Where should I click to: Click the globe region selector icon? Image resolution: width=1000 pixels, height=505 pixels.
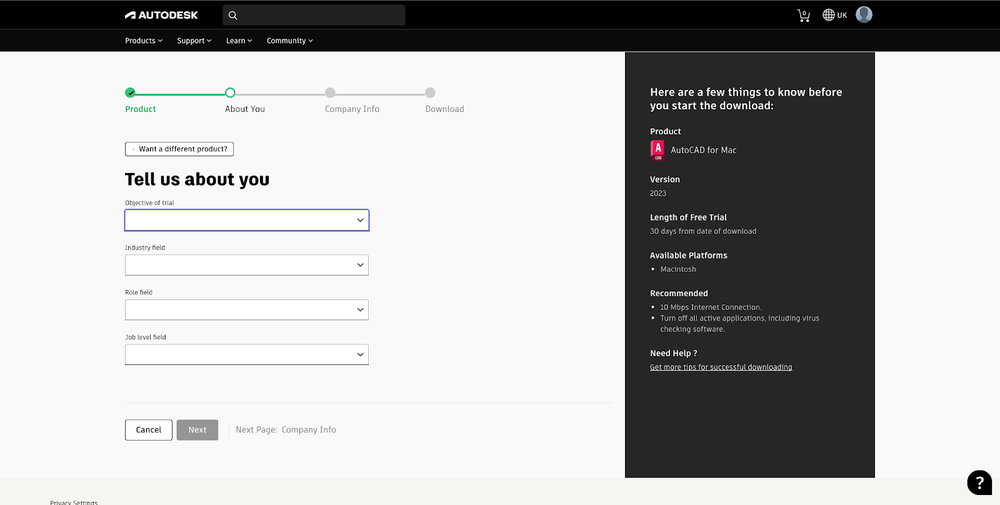829,15
